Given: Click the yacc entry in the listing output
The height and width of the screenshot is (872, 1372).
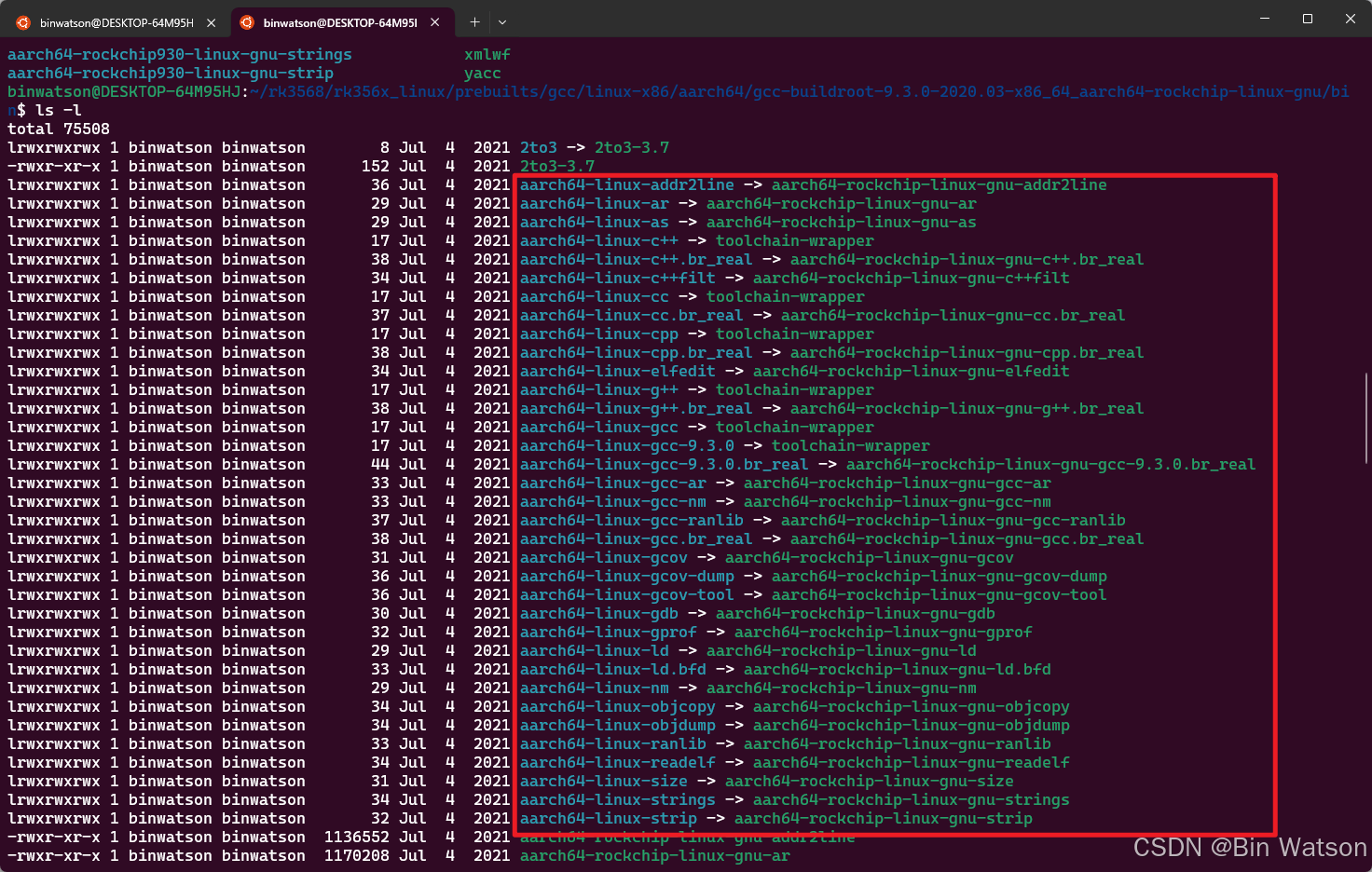Looking at the screenshot, I should tap(481, 73).
